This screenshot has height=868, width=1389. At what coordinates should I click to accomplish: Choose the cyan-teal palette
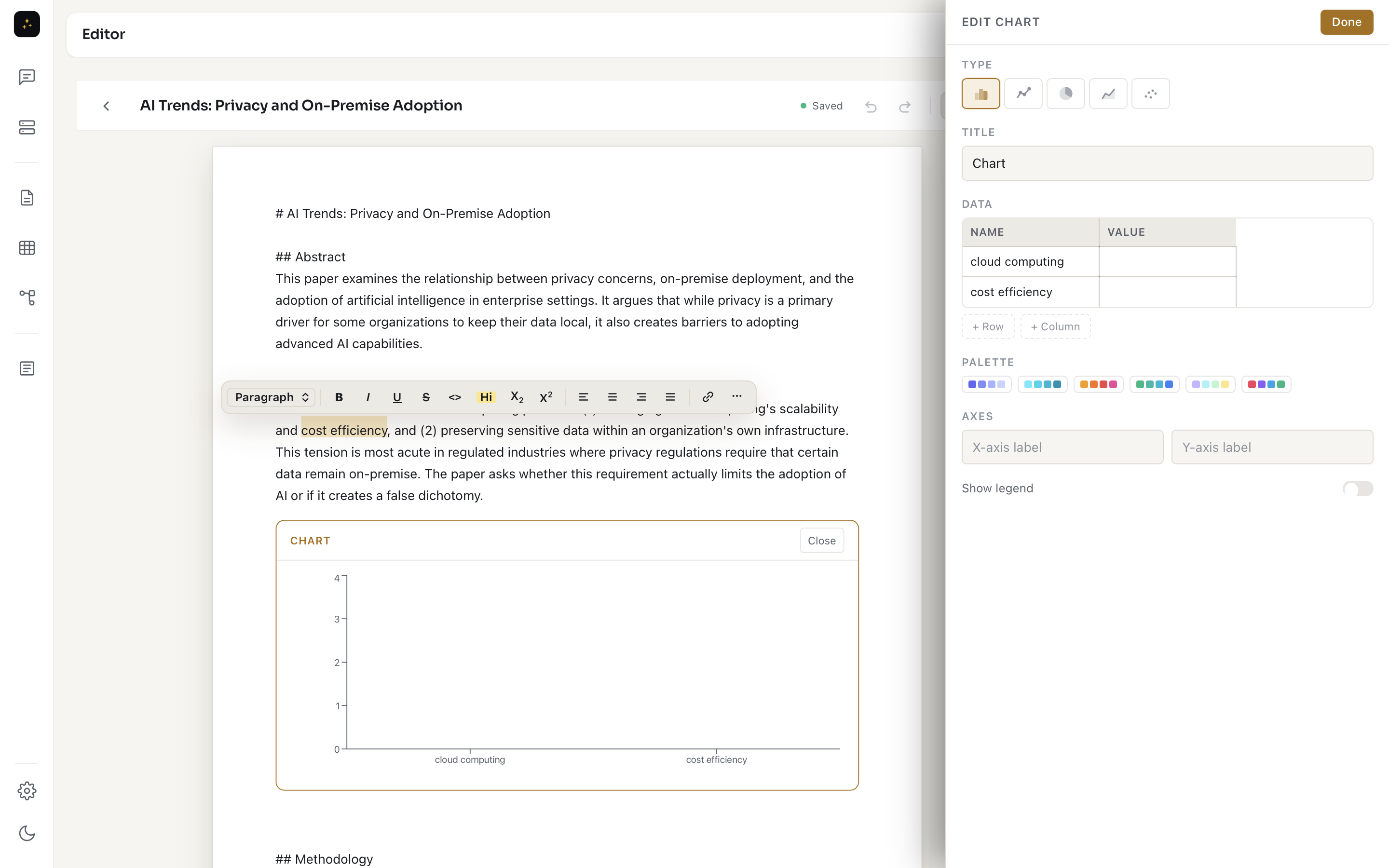(x=1042, y=384)
